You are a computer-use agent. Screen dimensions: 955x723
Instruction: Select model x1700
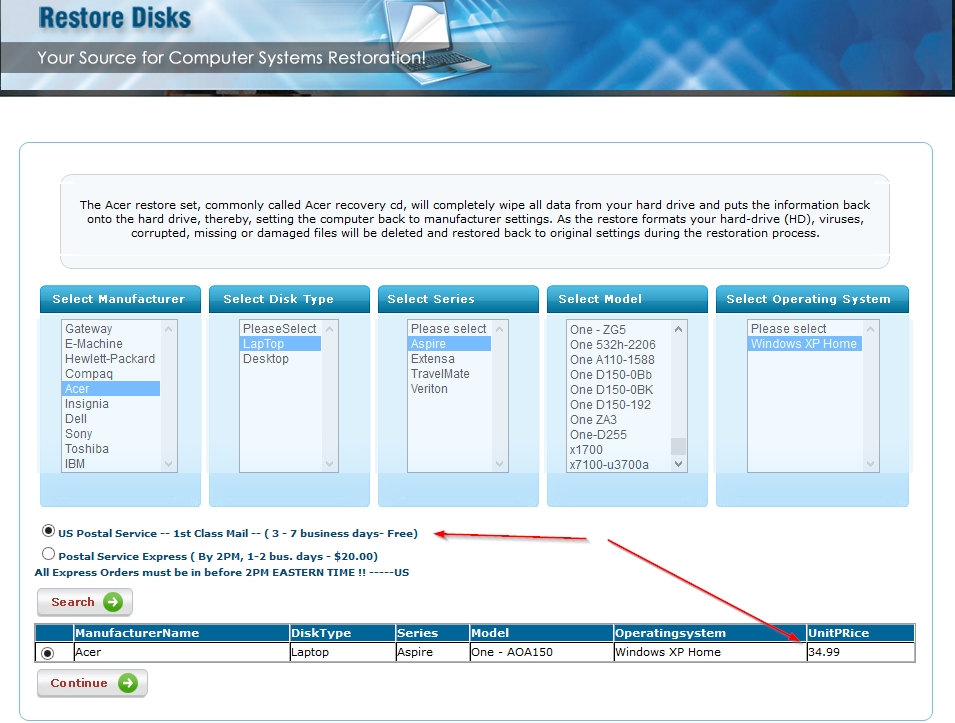click(618, 450)
